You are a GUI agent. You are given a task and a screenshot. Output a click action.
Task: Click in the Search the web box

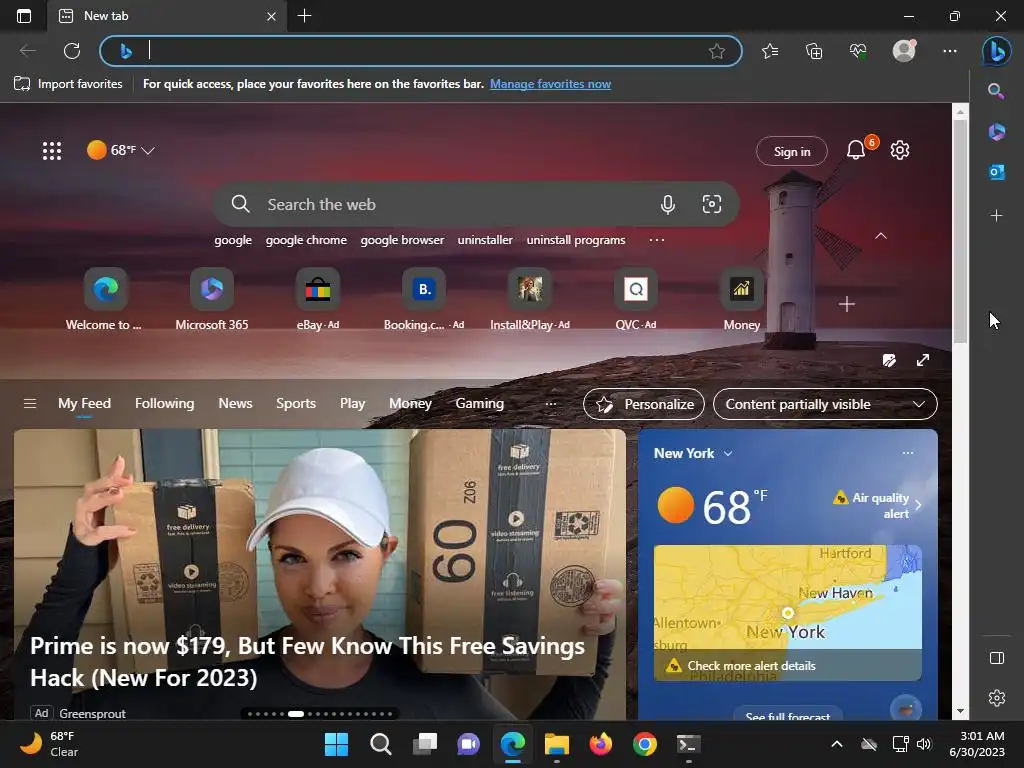tap(477, 204)
